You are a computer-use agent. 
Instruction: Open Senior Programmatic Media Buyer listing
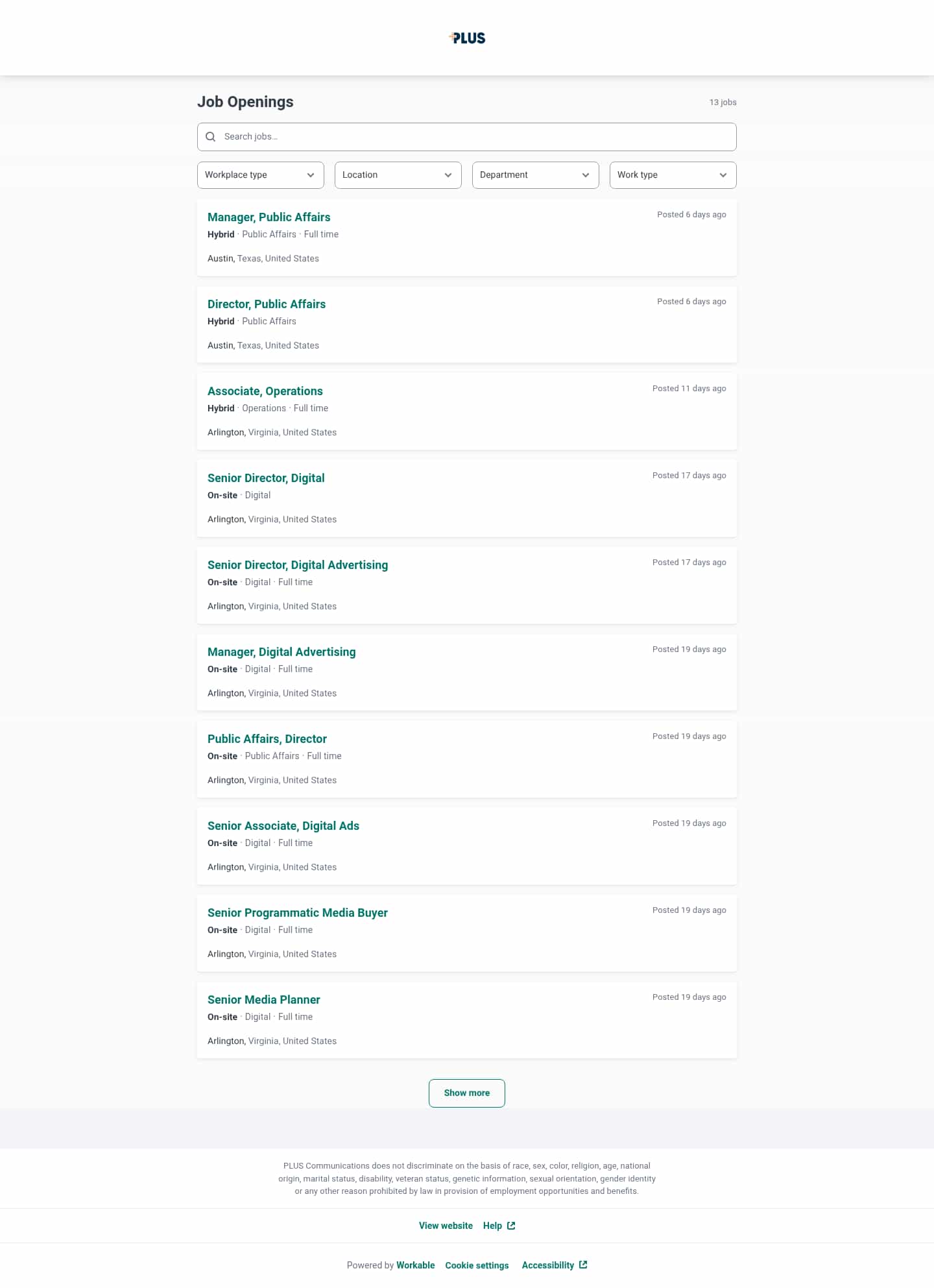point(297,913)
